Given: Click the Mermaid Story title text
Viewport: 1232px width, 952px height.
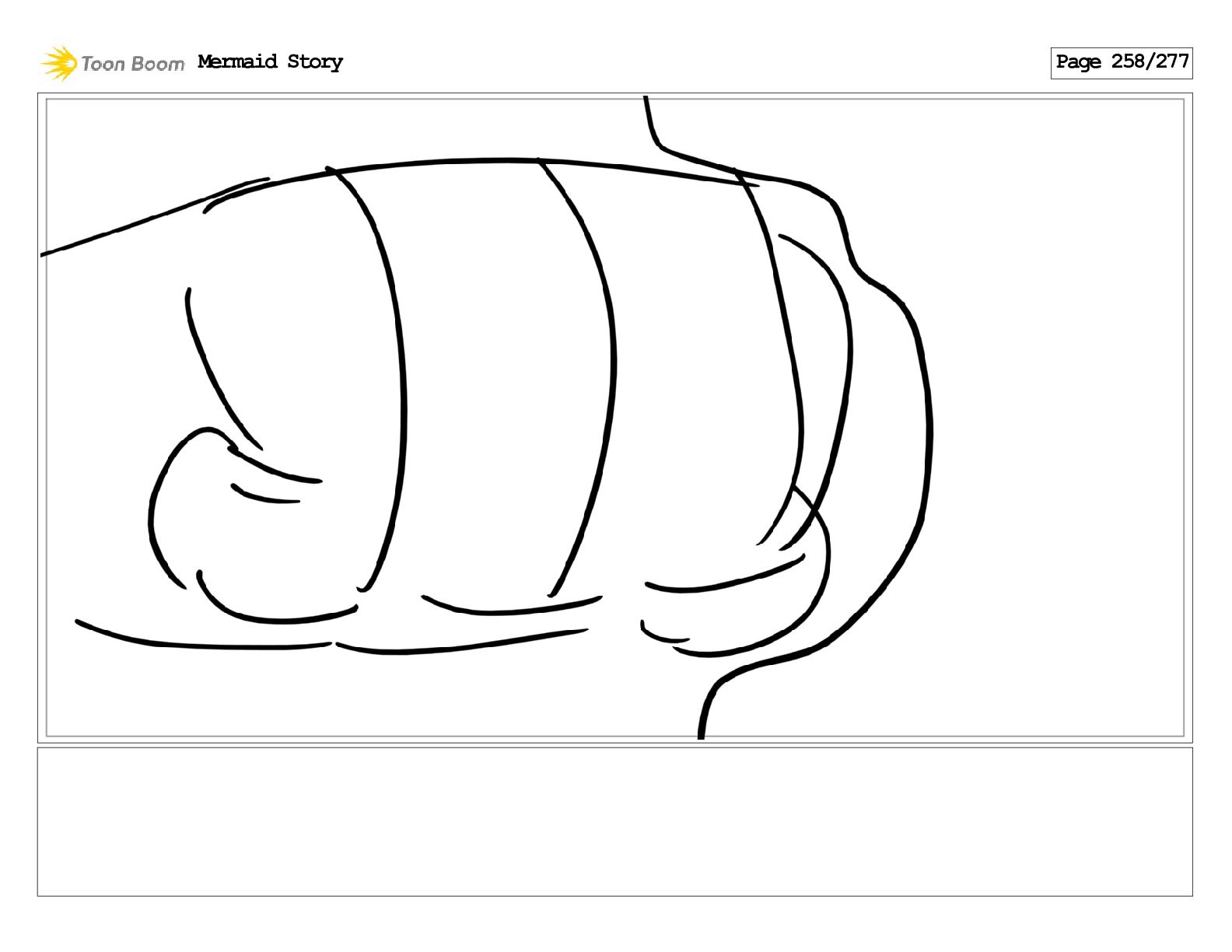Looking at the screenshot, I should click(270, 61).
